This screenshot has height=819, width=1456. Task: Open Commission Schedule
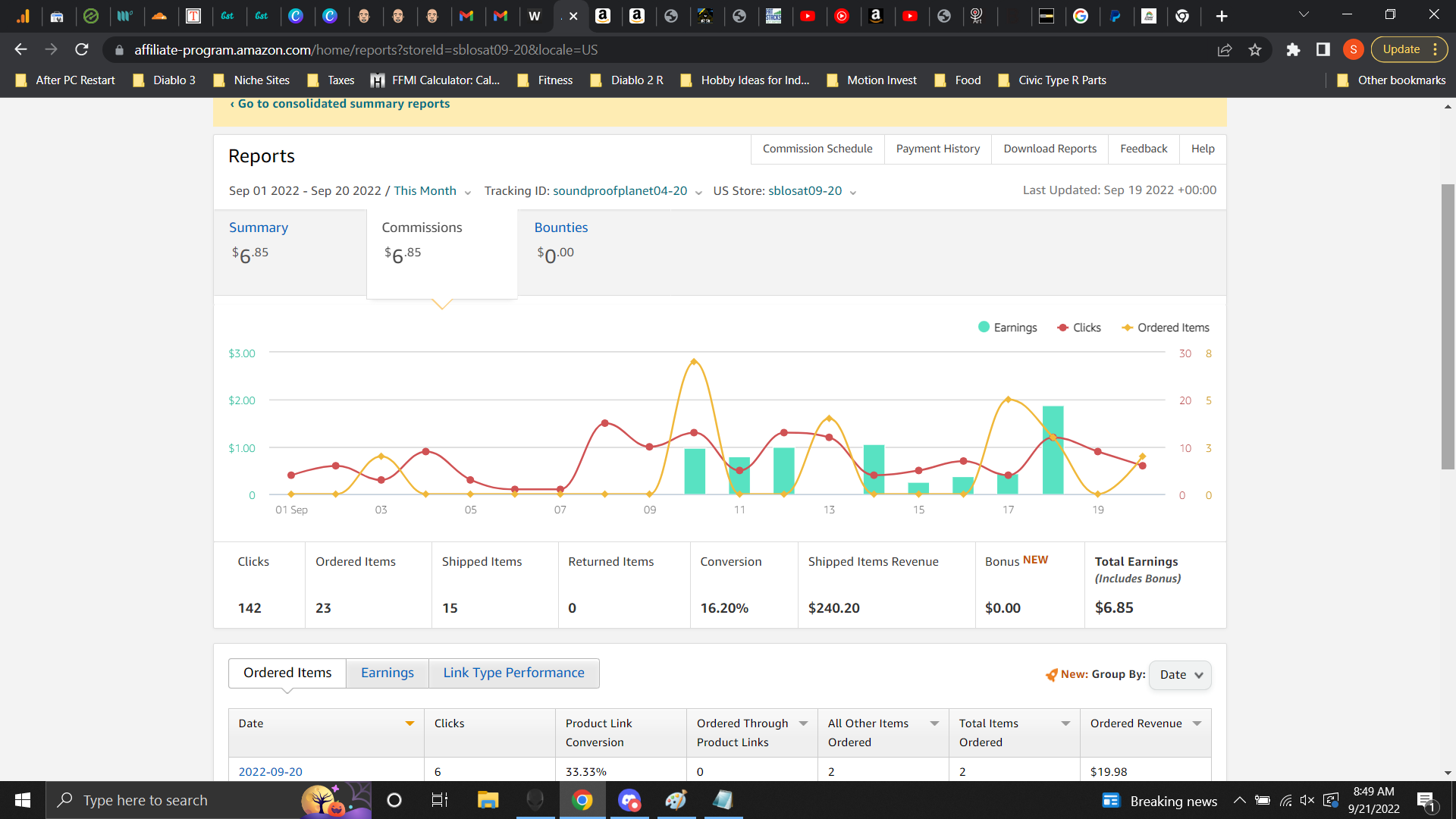pos(817,149)
